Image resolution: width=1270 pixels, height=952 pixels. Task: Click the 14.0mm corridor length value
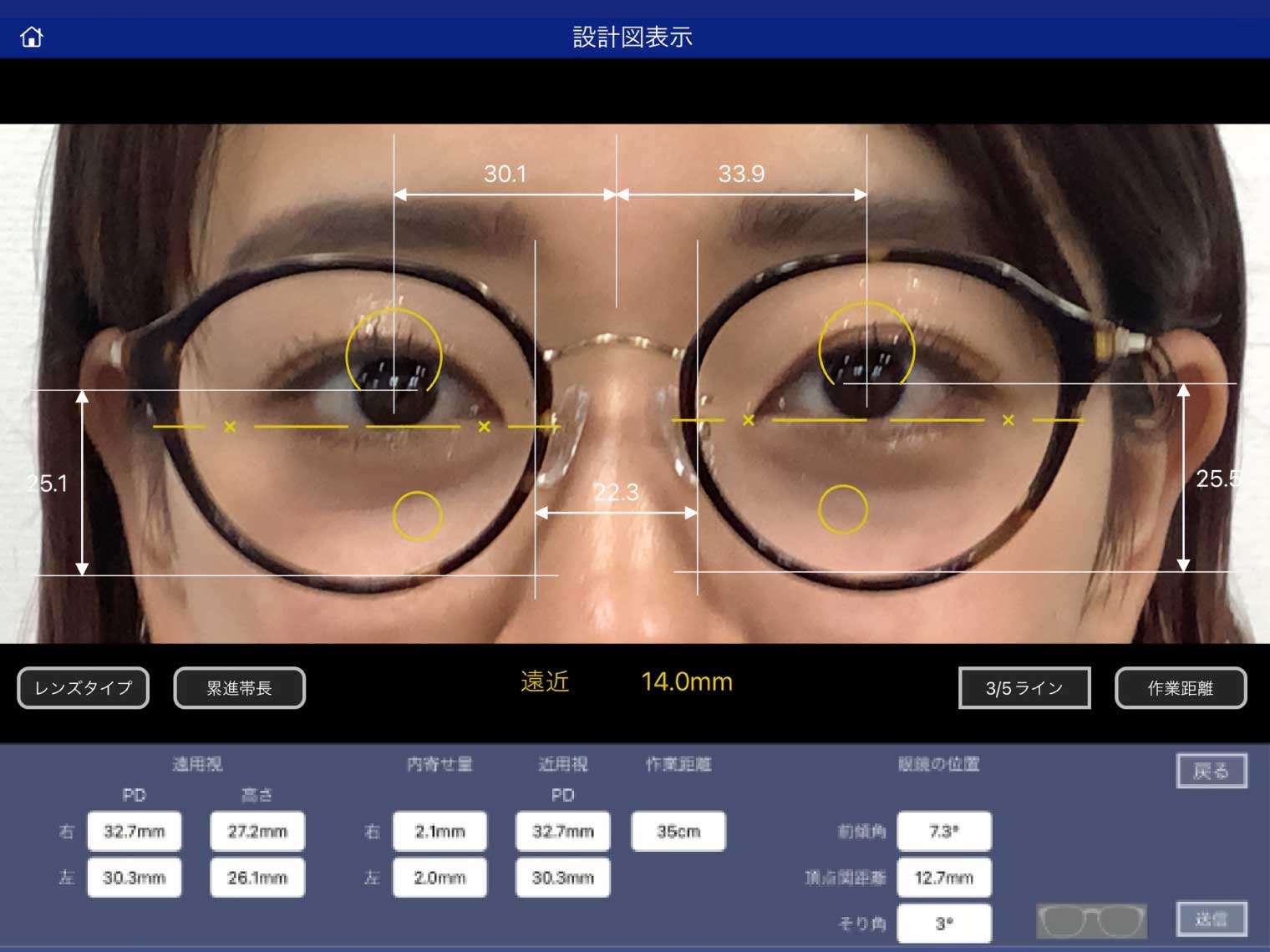[687, 682]
